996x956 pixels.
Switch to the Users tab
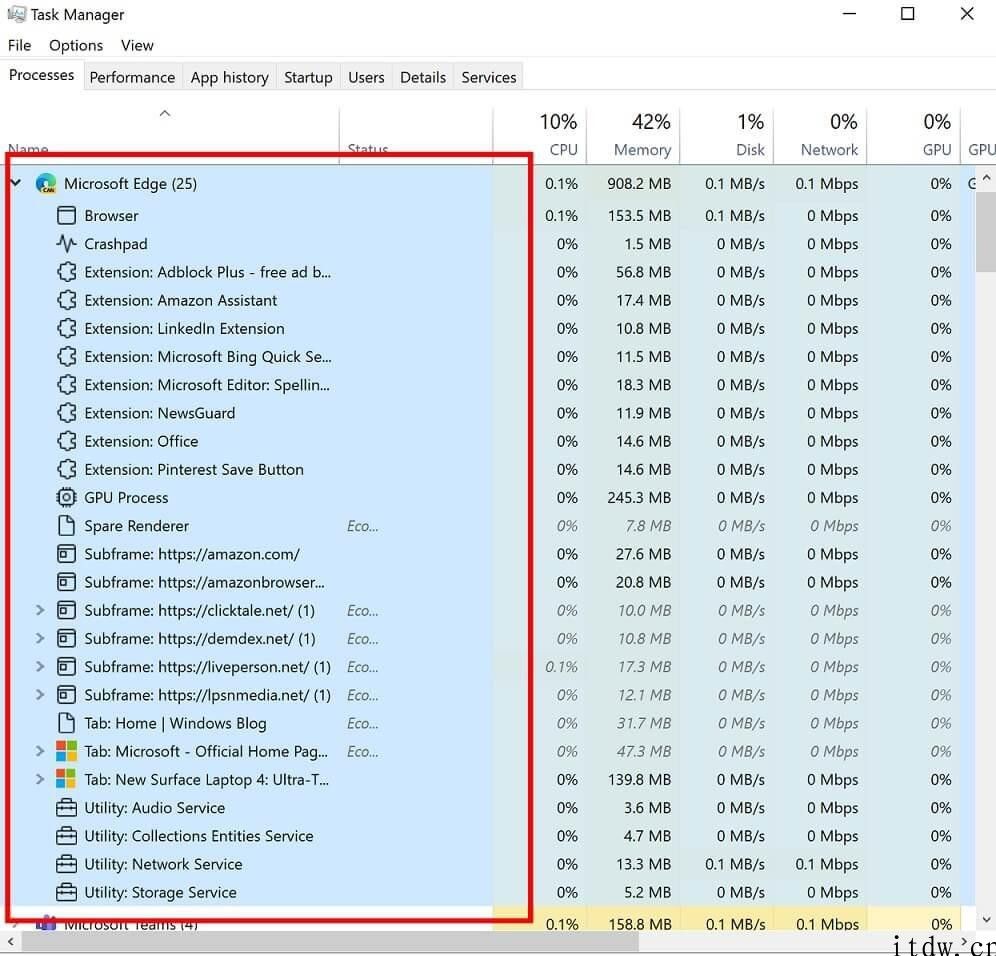click(366, 77)
